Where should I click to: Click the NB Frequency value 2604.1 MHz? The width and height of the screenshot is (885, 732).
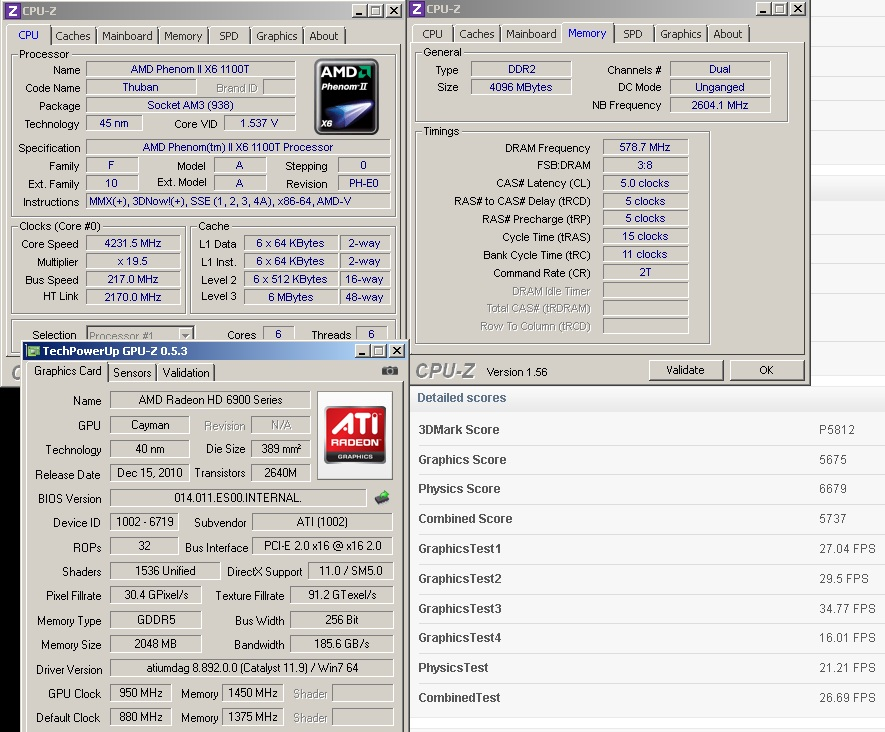click(720, 105)
